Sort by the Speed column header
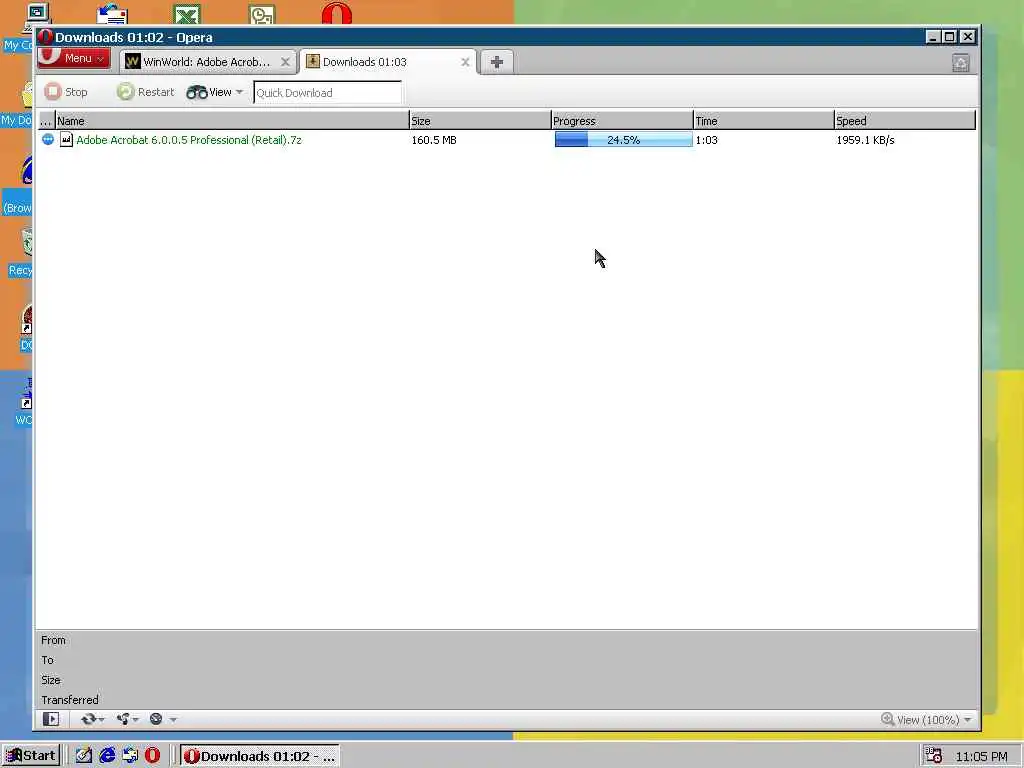Image resolution: width=1024 pixels, height=768 pixels. pos(904,121)
